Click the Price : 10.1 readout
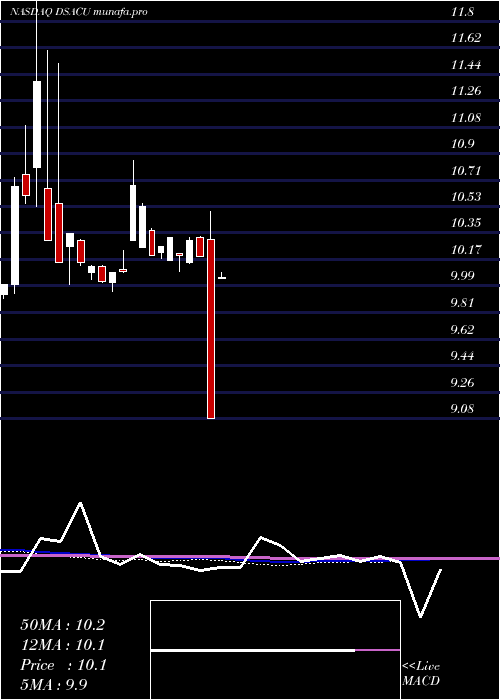This screenshot has height=700, width=500. pos(63,665)
